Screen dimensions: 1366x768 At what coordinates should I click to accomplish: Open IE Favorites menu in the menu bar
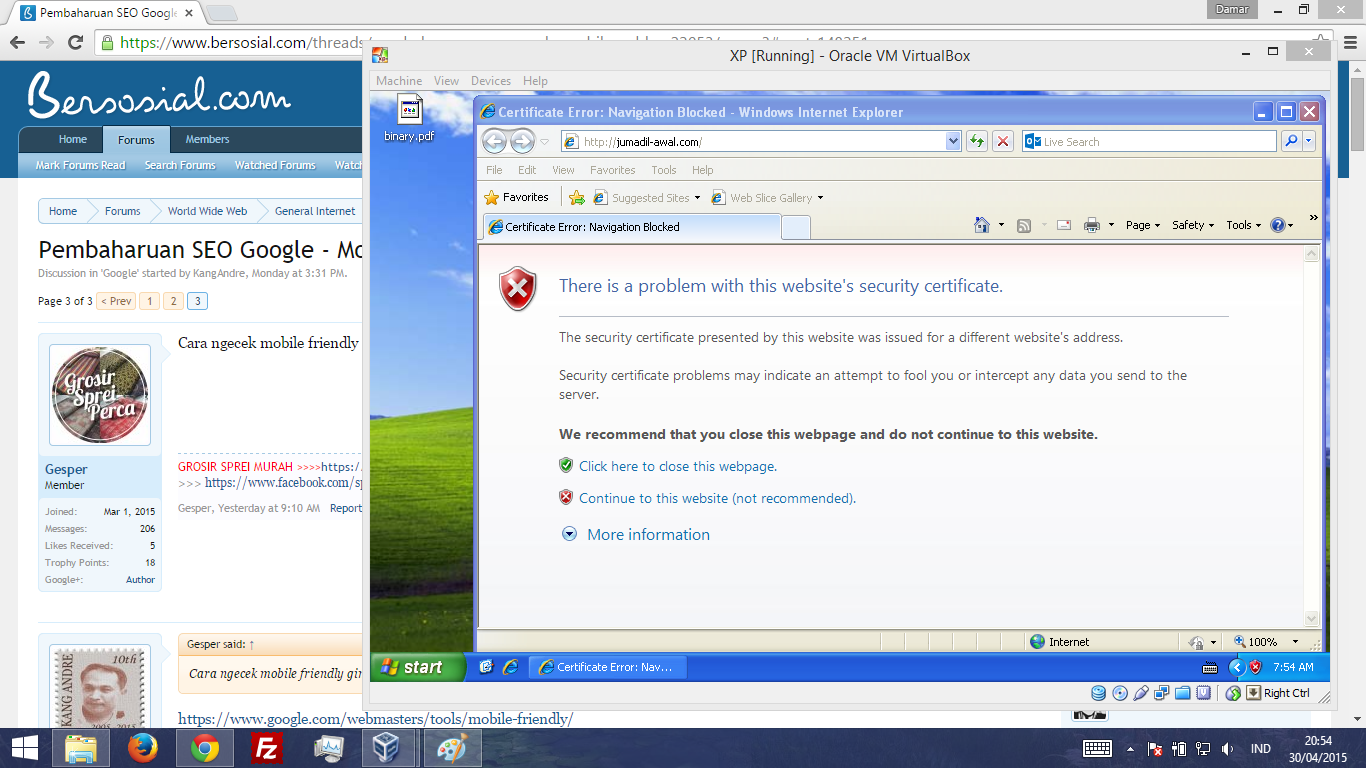612,170
